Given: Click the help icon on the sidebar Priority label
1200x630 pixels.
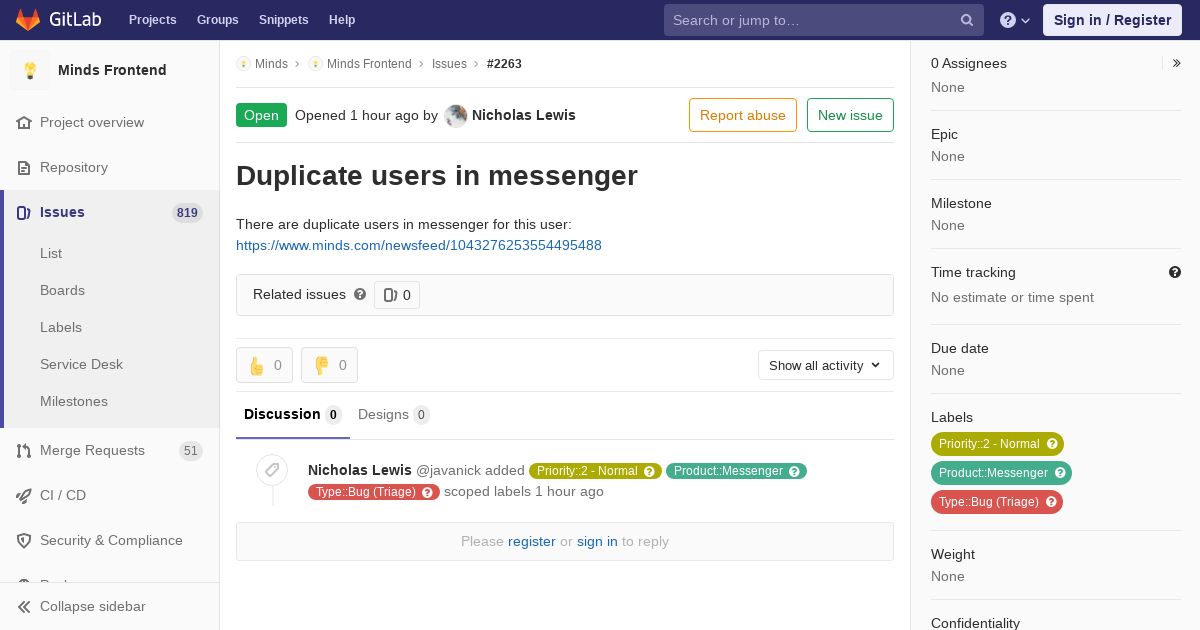Looking at the screenshot, I should click(1051, 444).
